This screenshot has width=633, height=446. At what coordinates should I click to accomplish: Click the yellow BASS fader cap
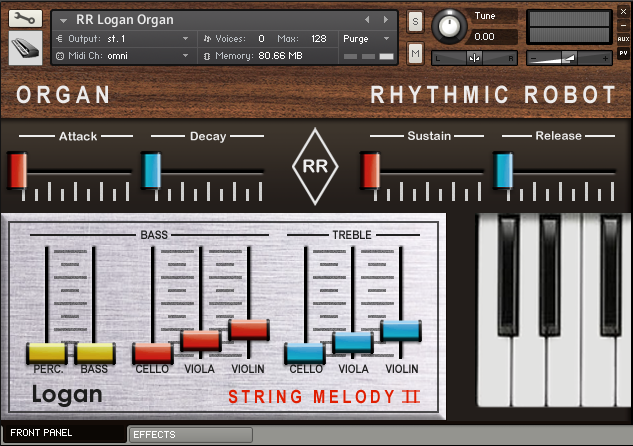tap(95, 353)
